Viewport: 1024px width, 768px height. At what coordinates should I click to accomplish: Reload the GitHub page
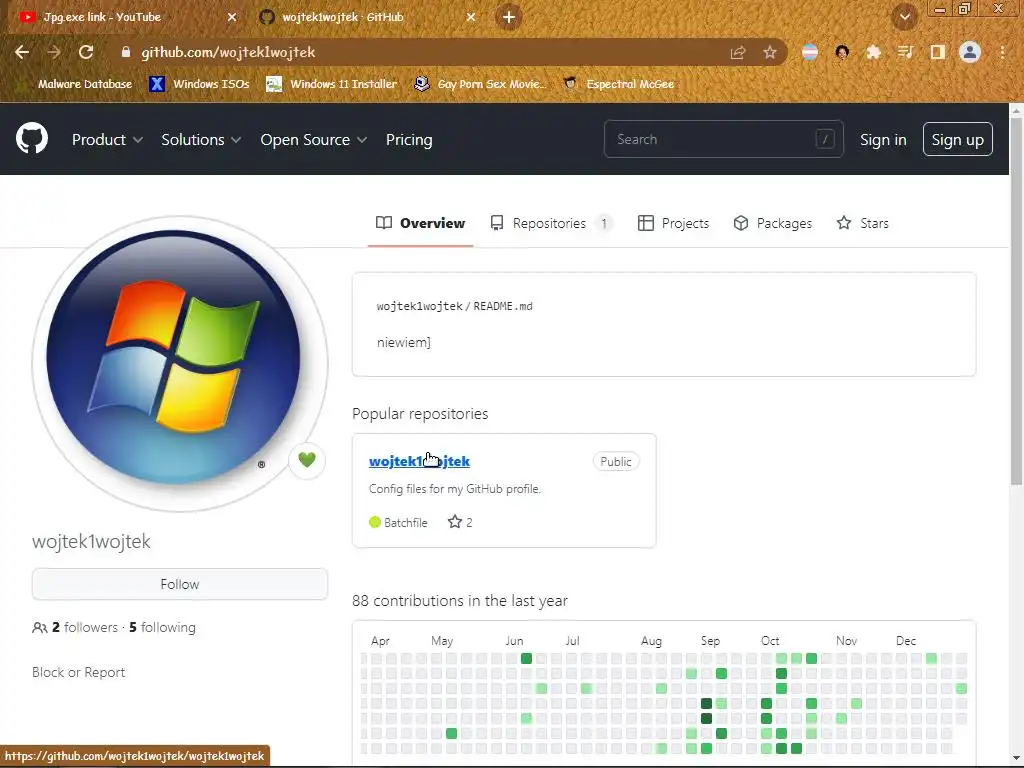(86, 52)
